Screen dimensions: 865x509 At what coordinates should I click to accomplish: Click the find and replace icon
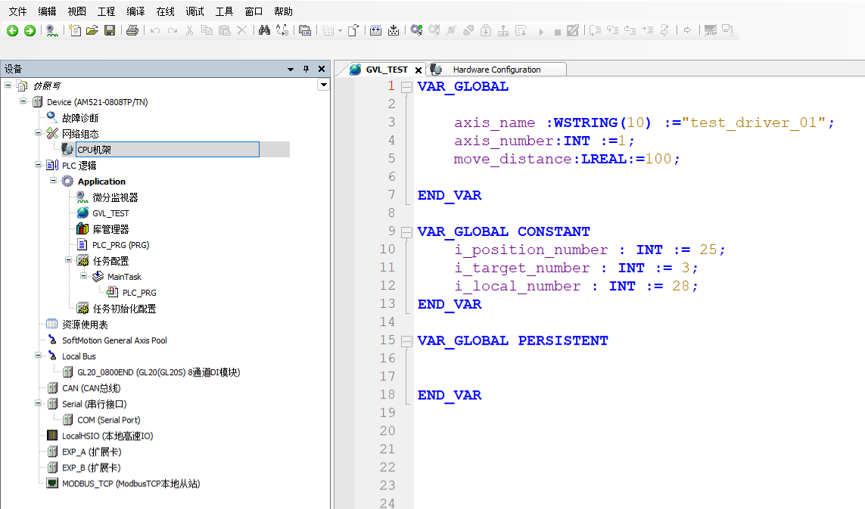coord(282,30)
